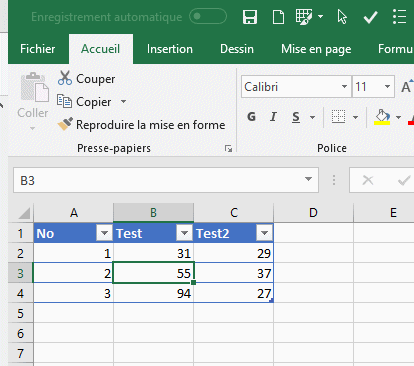
Task: Select row 5 header
Action: pos(20,313)
